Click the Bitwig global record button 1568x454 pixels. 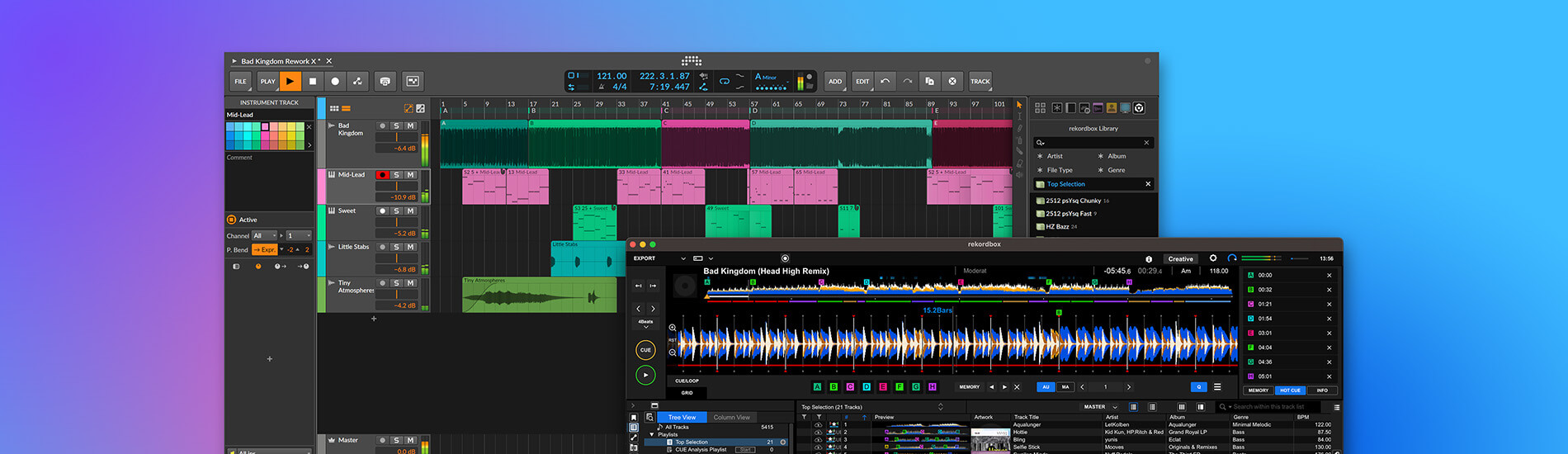[x=335, y=81]
